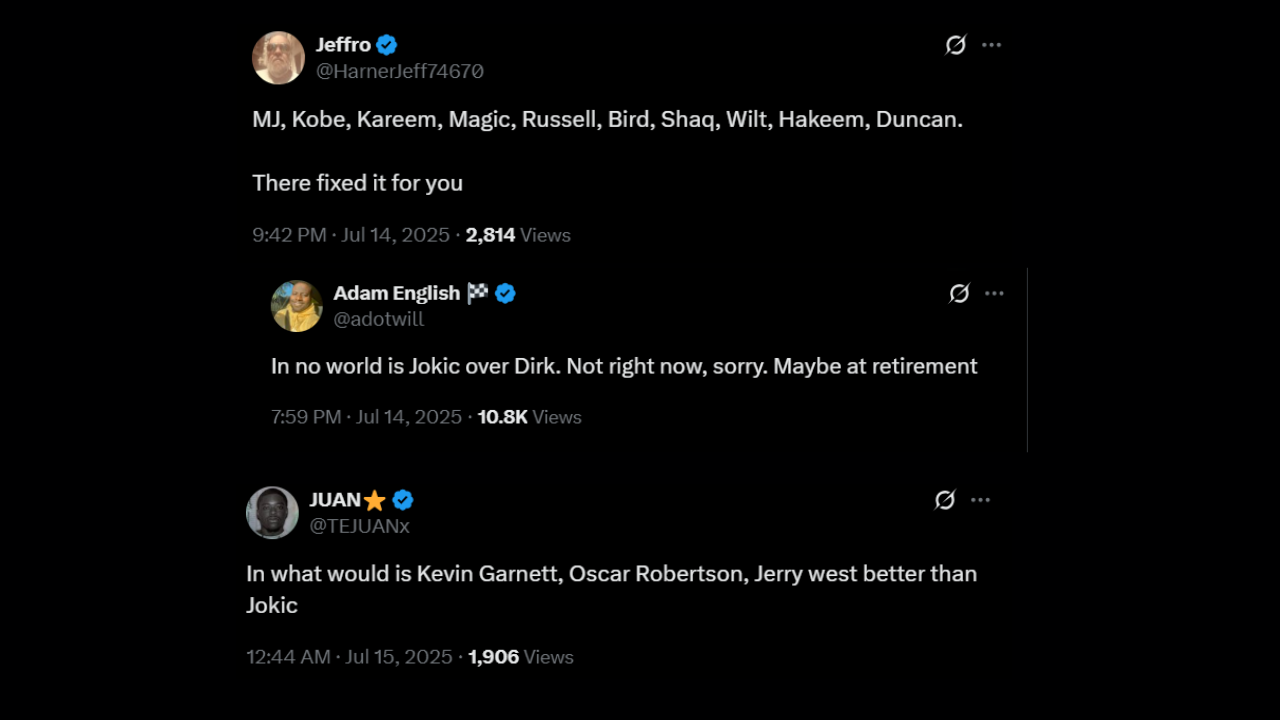Open Grok actions on Adam English's tweet

(959, 293)
